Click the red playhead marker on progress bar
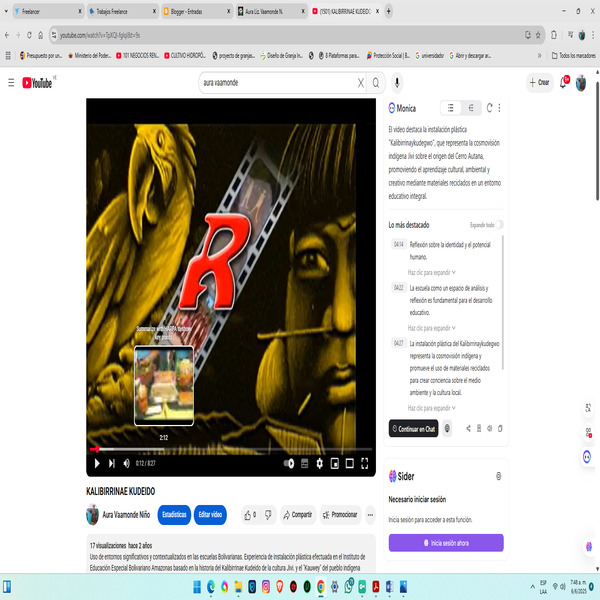Viewport: 600px width, 600px height. 97,449
